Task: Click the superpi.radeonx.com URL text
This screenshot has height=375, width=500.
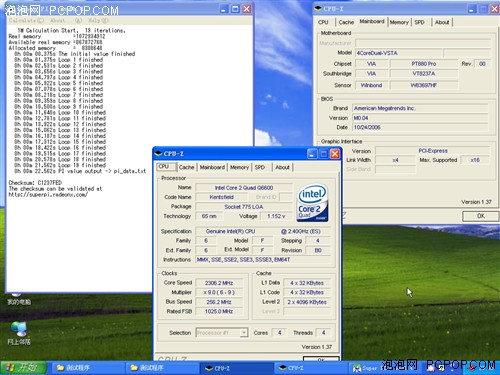Action: point(48,194)
